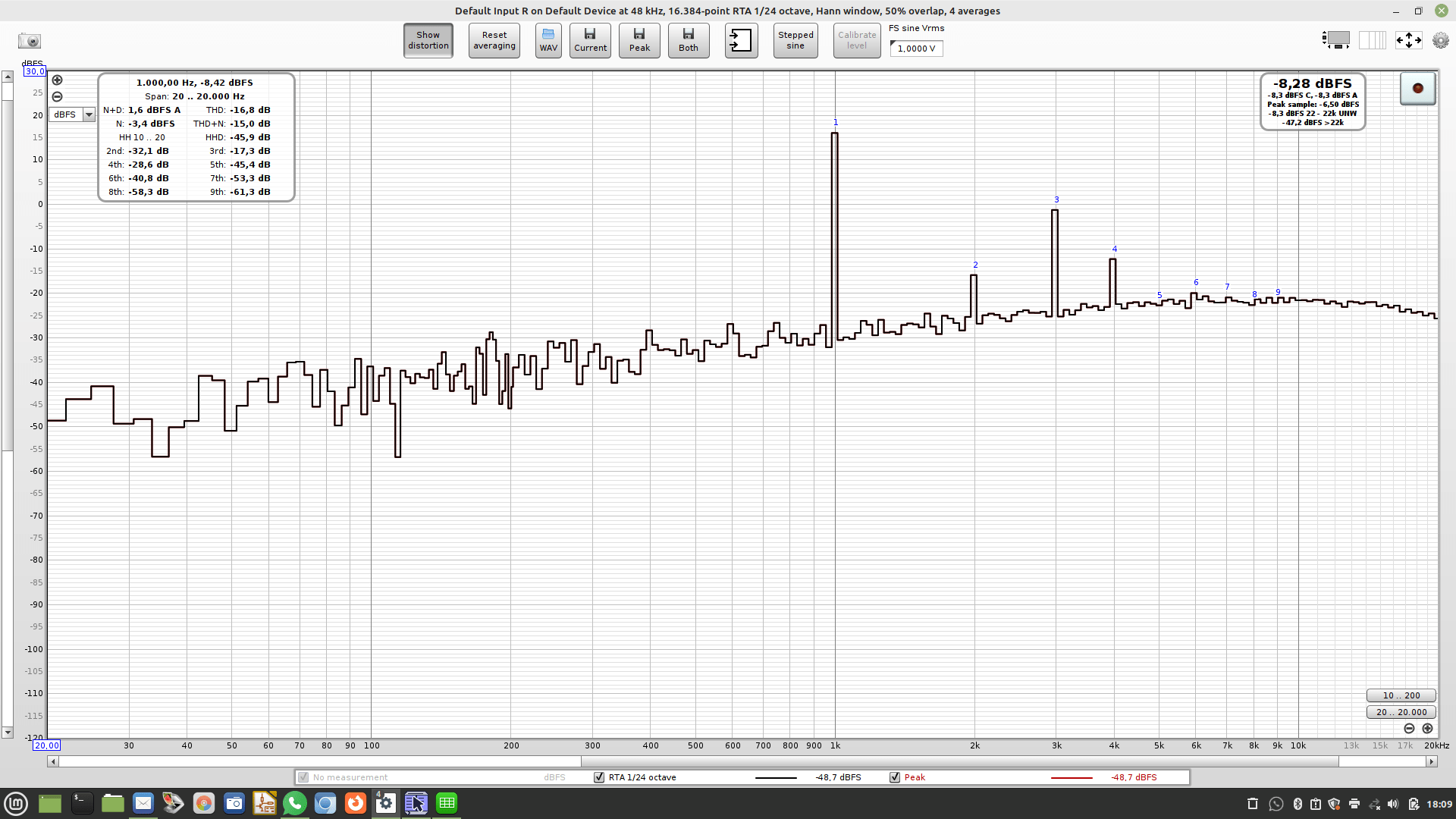Save the Current RTA trace
This screenshot has width=1456, height=819.
point(590,40)
